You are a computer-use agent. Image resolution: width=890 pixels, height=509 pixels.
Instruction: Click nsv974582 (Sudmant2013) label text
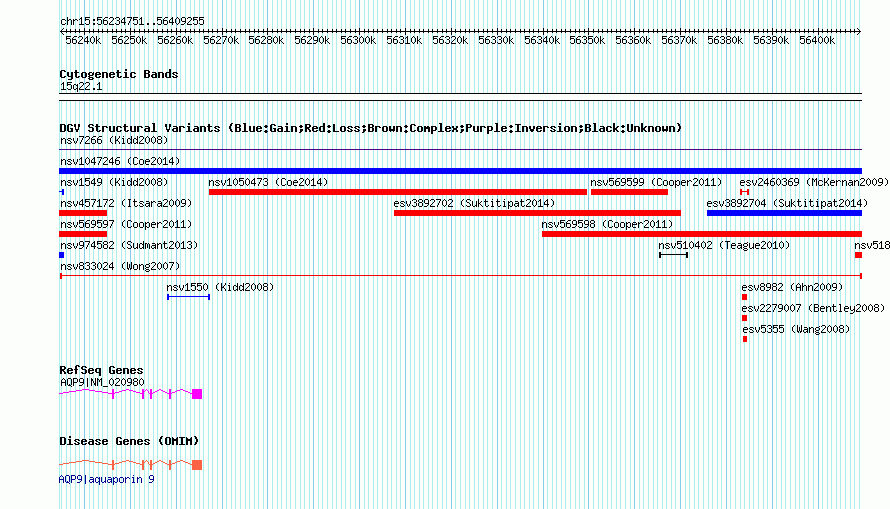[129, 245]
